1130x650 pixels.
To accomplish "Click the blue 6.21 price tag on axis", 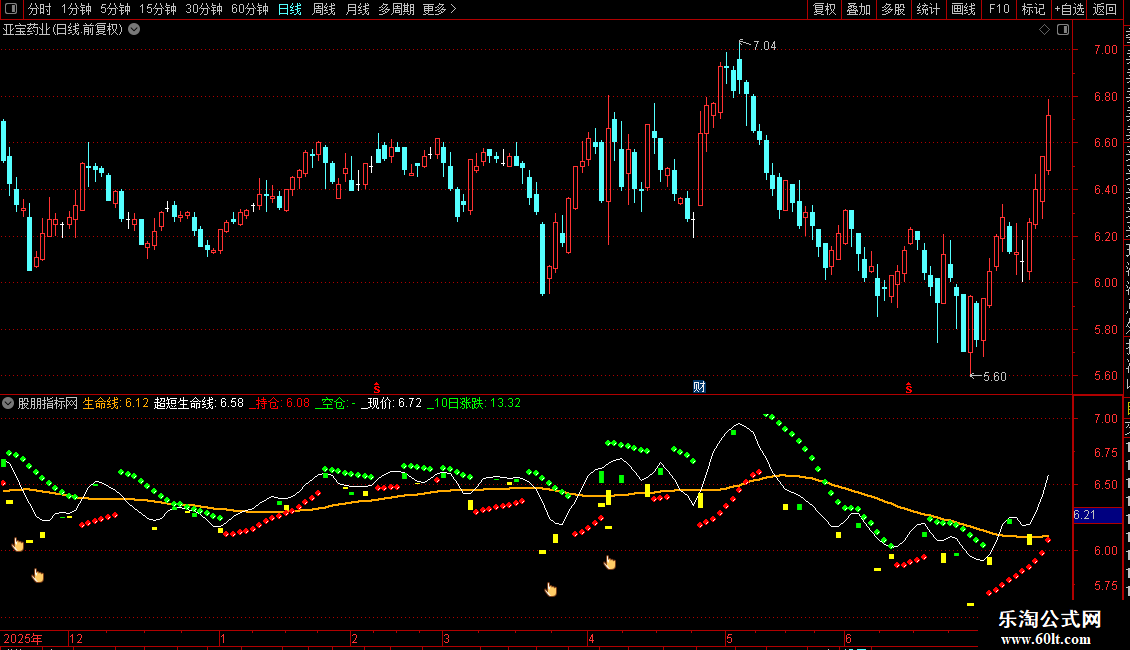I will [1097, 515].
